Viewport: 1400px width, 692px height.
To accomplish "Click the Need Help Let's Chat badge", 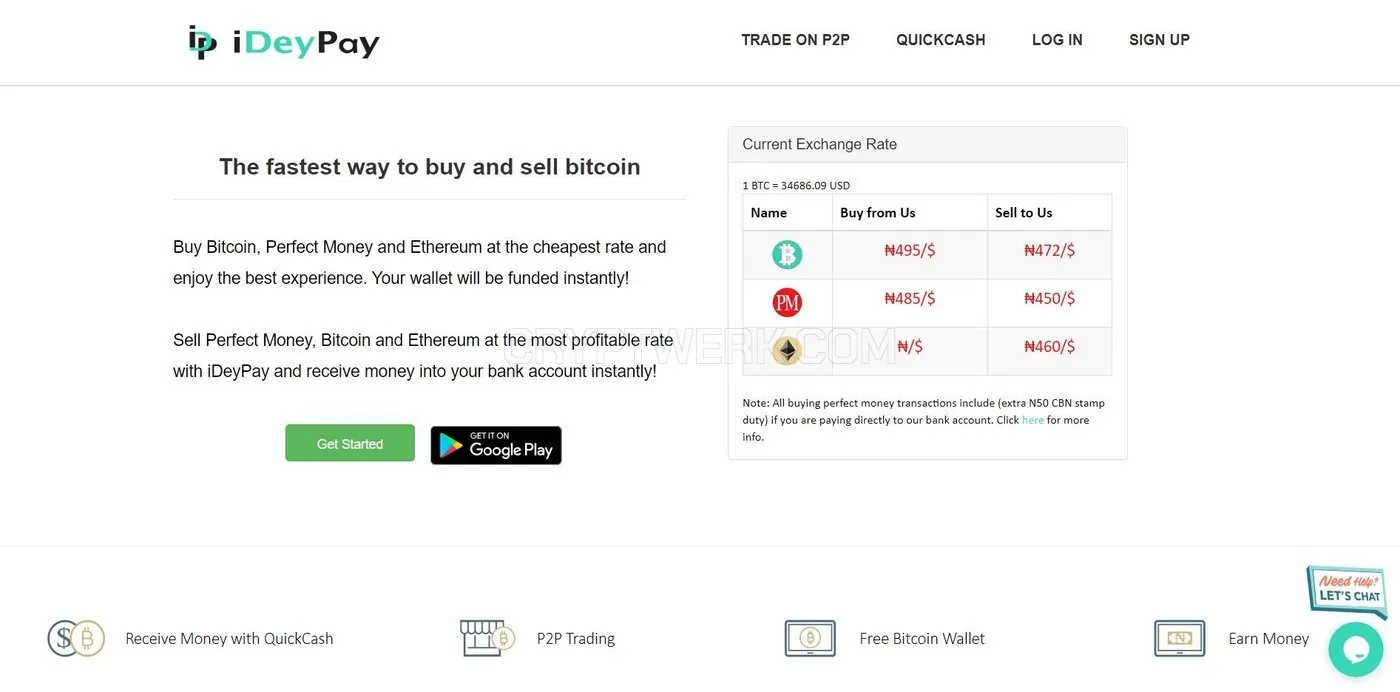I will point(1347,591).
